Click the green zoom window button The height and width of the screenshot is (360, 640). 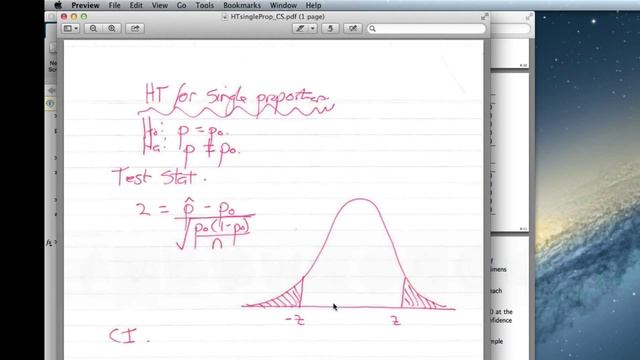(x=84, y=16)
